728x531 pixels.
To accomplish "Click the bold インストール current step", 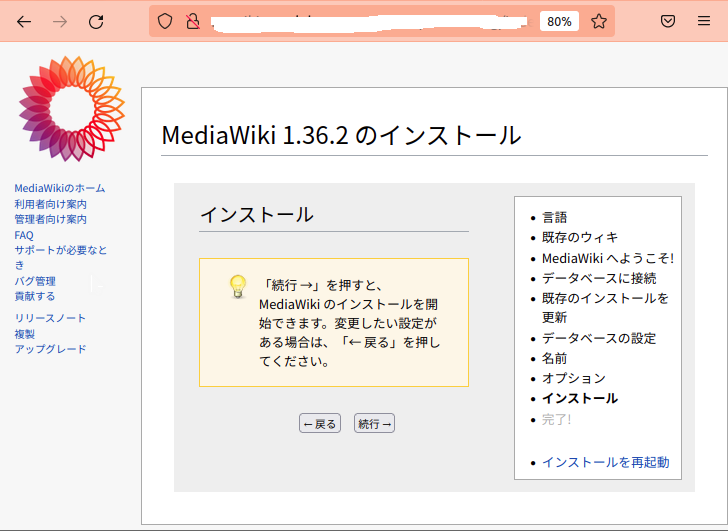I will click(580, 398).
